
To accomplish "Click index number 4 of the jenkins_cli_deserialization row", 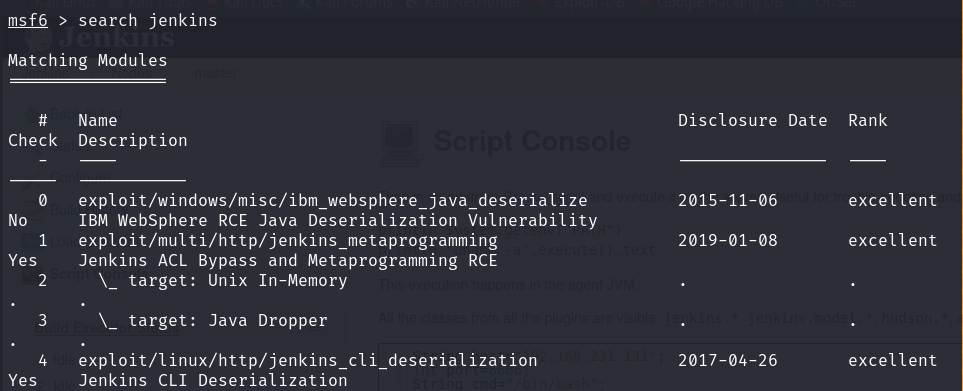I will [x=42, y=360].
